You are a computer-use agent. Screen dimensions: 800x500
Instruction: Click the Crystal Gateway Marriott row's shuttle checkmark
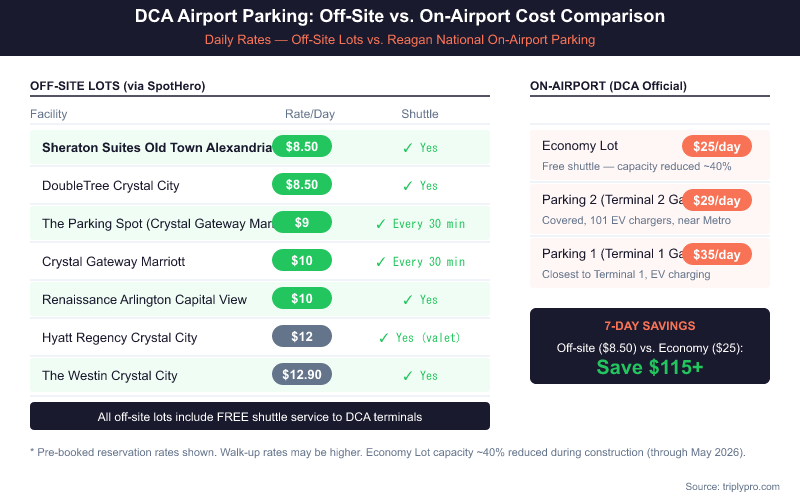380,262
